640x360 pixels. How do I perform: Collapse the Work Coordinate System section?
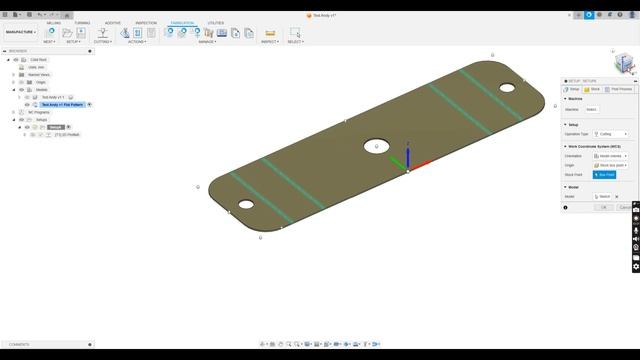565,146
